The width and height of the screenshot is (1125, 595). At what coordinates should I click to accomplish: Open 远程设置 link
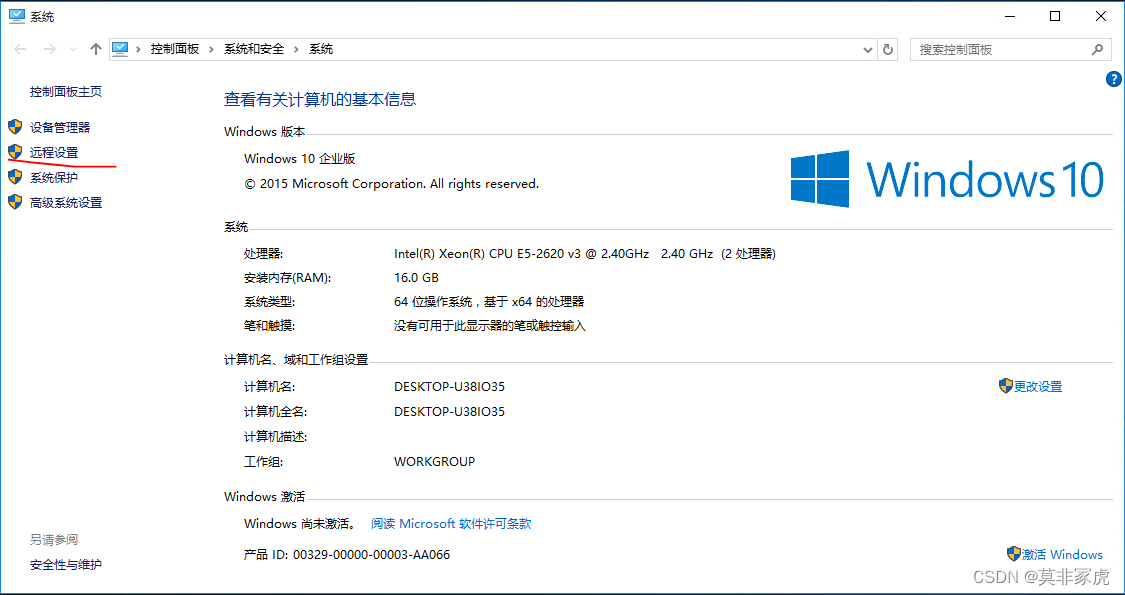(54, 152)
